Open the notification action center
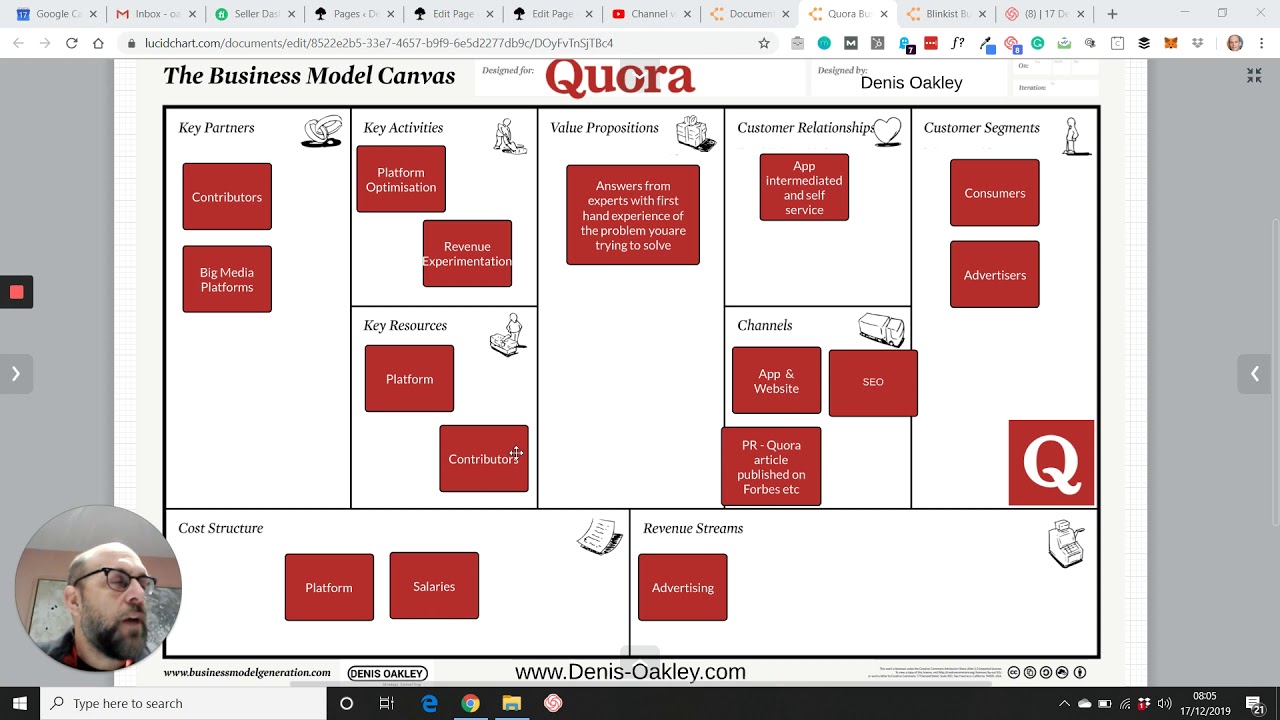Screen dimensions: 1280x720 point(1254,704)
